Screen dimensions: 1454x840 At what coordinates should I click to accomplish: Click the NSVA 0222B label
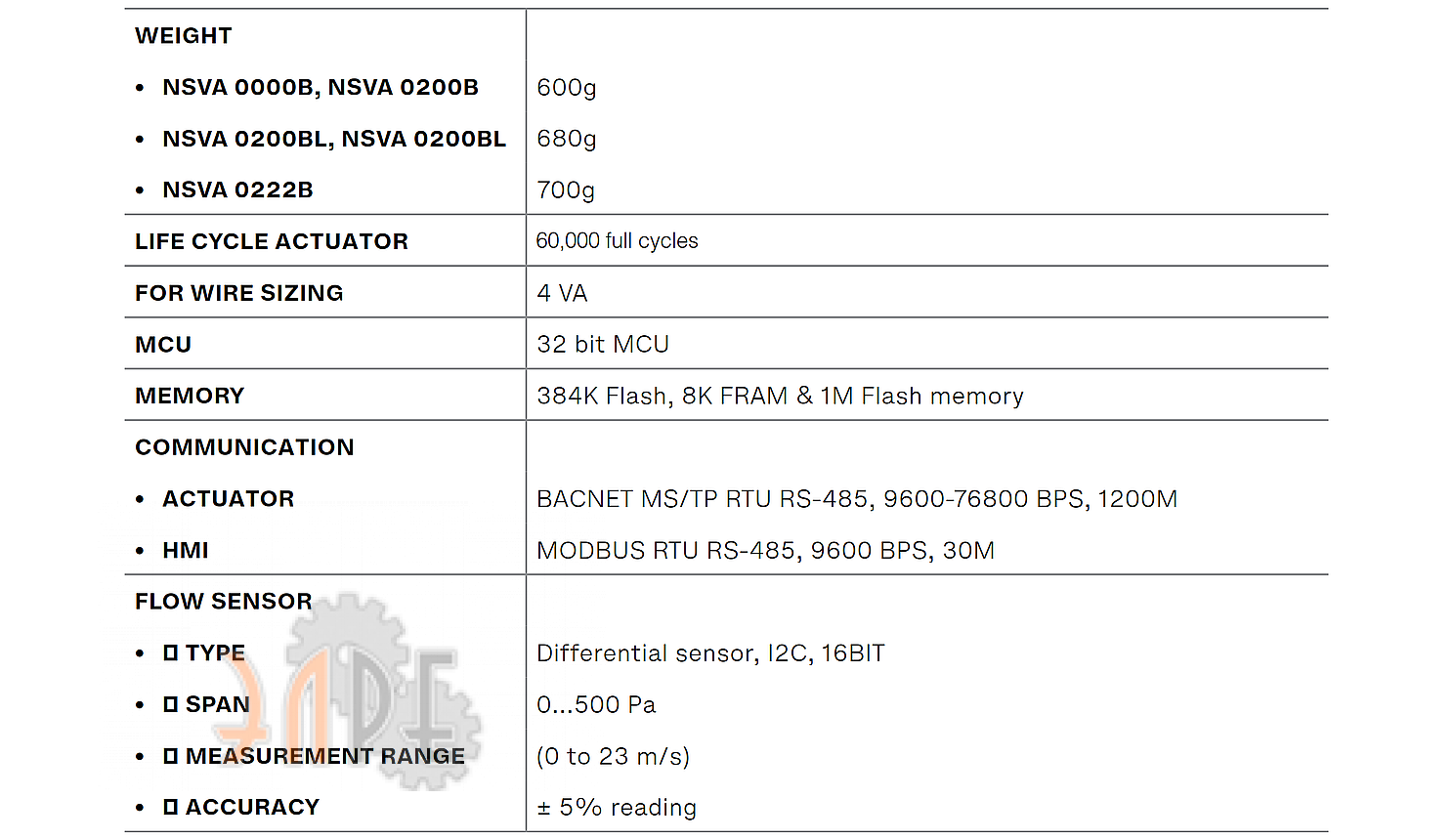237,190
